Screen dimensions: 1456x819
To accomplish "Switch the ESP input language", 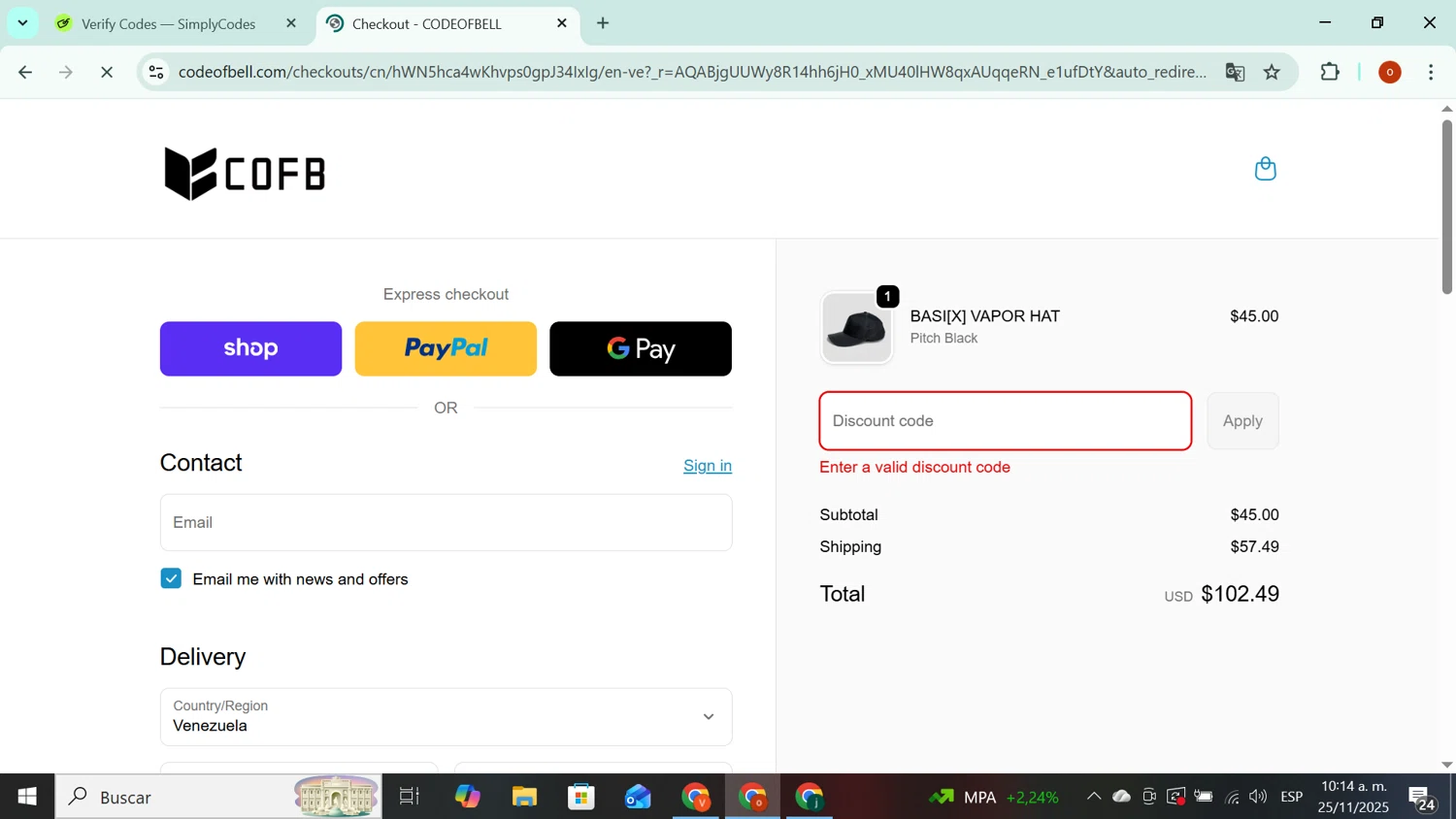I will 1292,797.
